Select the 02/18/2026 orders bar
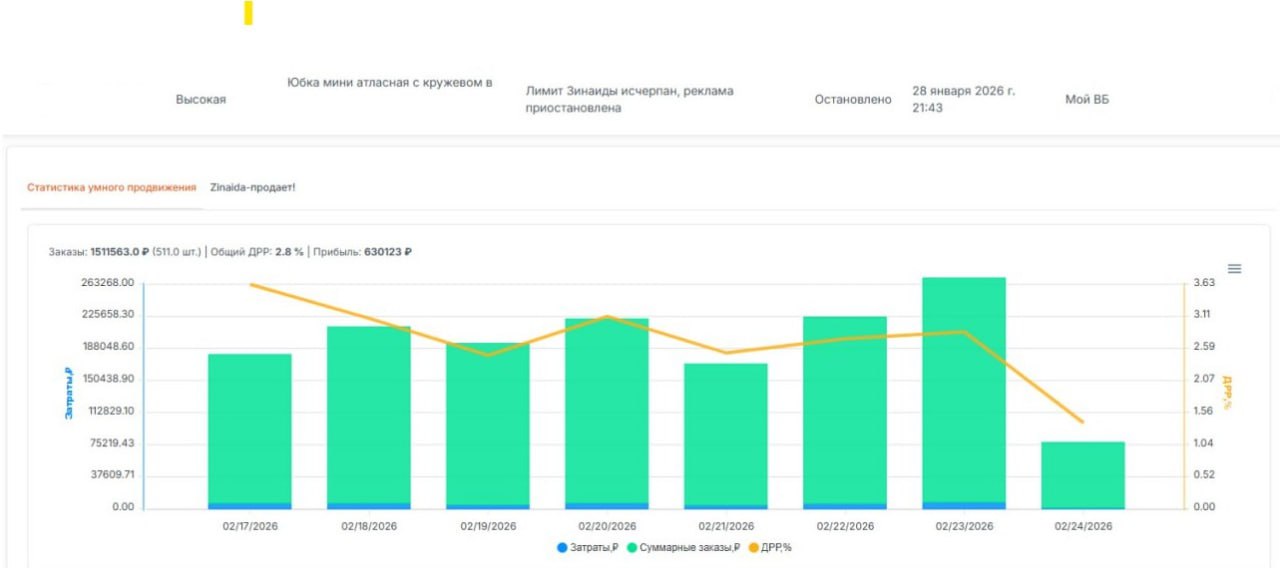 (x=368, y=415)
